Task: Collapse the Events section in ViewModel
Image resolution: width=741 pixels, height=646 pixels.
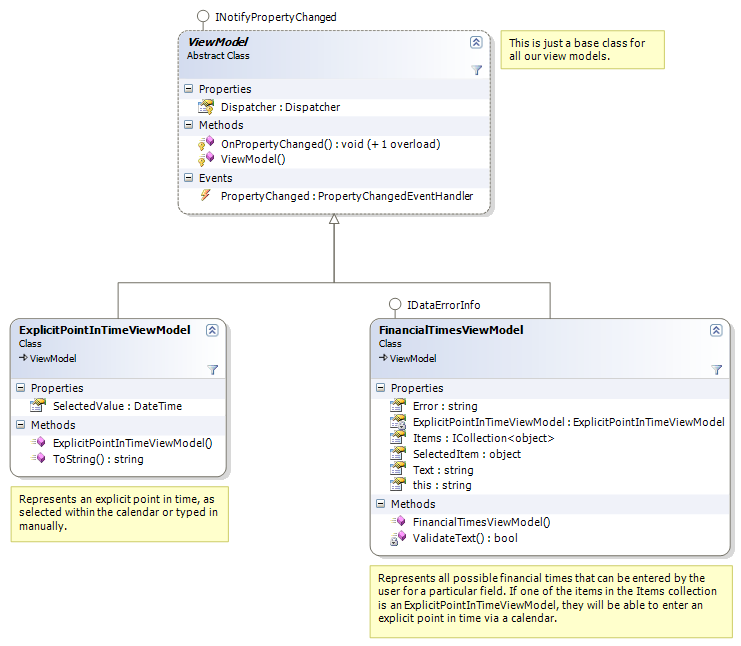Action: click(189, 178)
